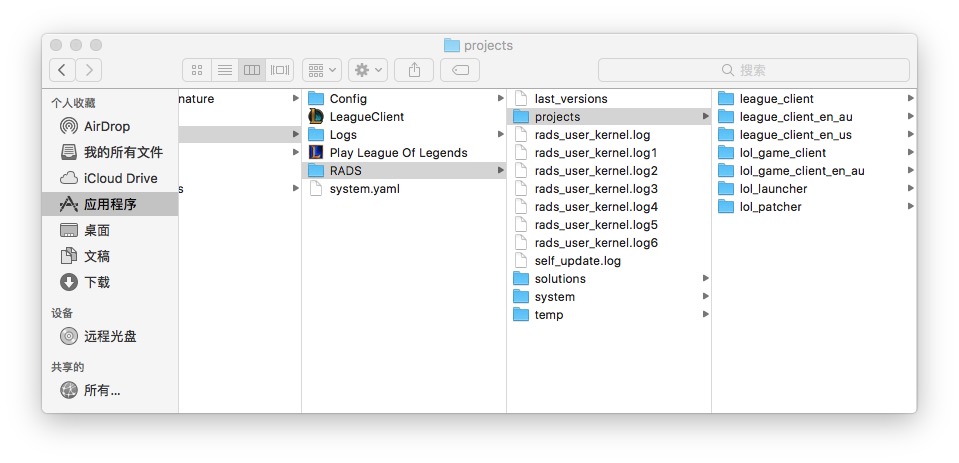Select rads_user_kernel.log6 file
Viewport: 959px width, 463px height.
coord(609,243)
